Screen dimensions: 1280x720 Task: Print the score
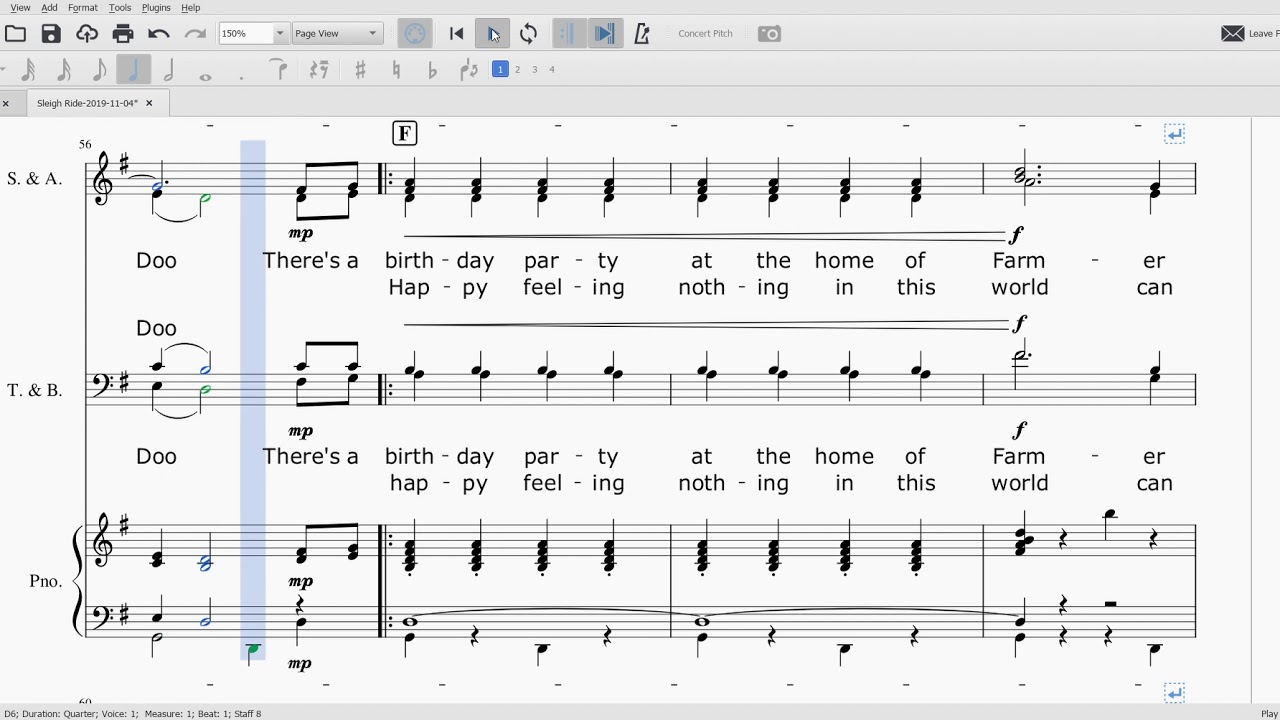(123, 34)
